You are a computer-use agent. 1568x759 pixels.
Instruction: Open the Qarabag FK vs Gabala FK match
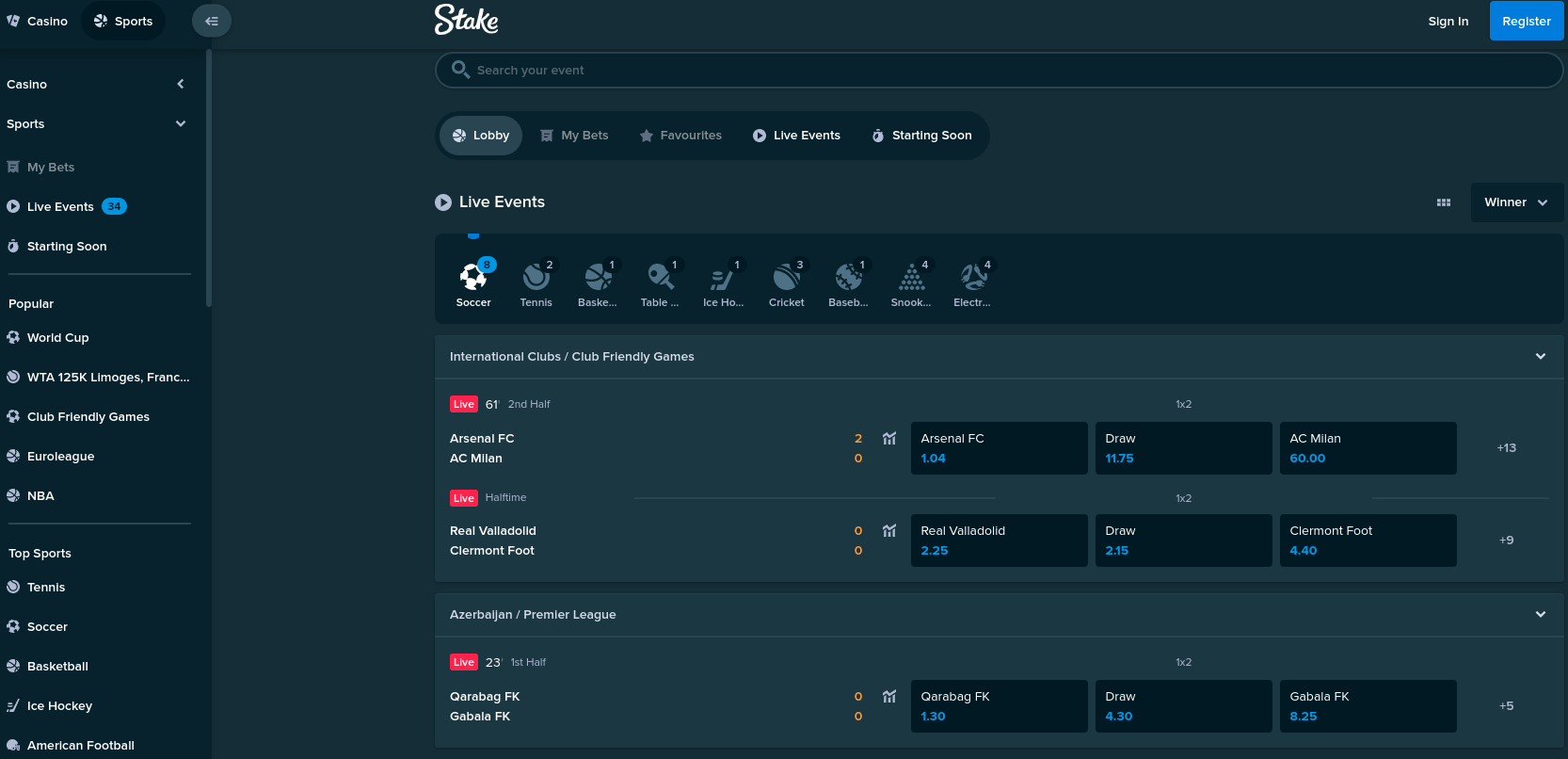click(x=485, y=706)
